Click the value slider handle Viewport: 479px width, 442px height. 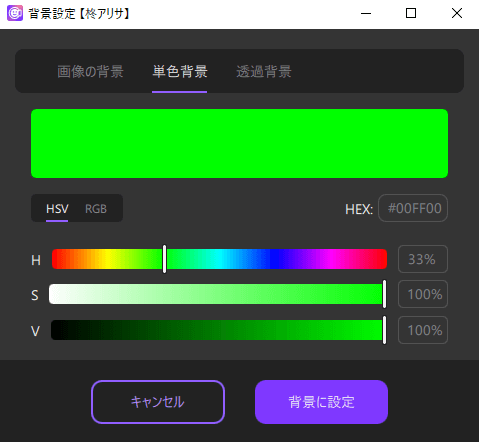click(384, 330)
